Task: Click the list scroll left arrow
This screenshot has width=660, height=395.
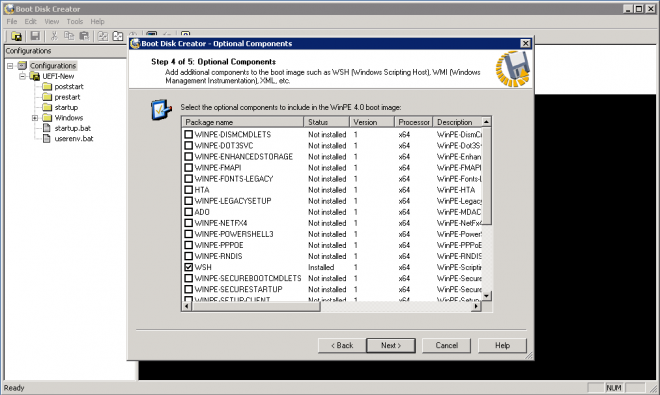Action: coord(186,307)
